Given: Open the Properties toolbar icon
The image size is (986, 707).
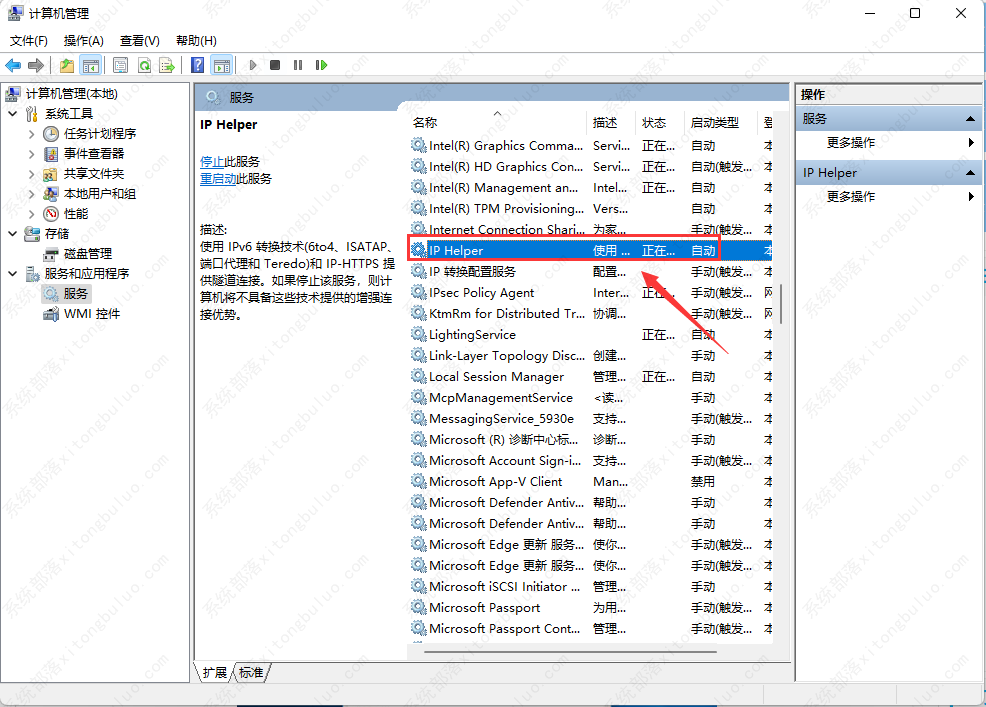Looking at the screenshot, I should point(120,65).
